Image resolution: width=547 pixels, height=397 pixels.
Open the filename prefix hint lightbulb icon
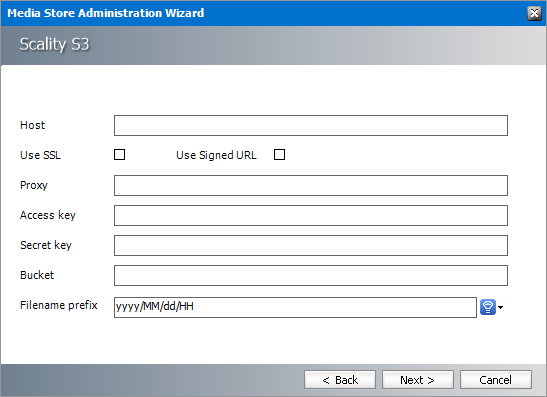pos(488,307)
